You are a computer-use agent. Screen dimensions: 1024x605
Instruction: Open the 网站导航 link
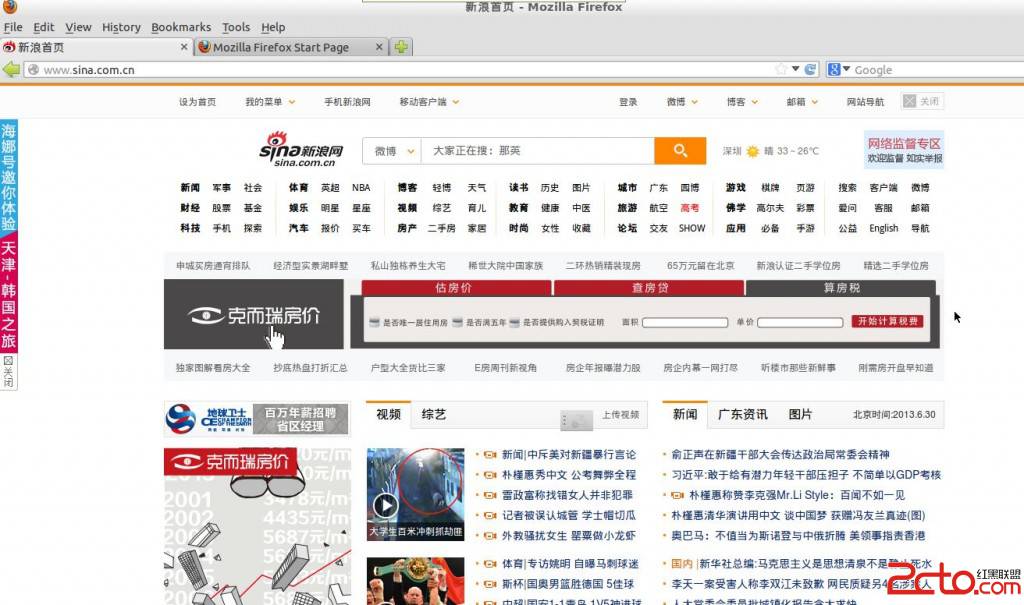865,102
